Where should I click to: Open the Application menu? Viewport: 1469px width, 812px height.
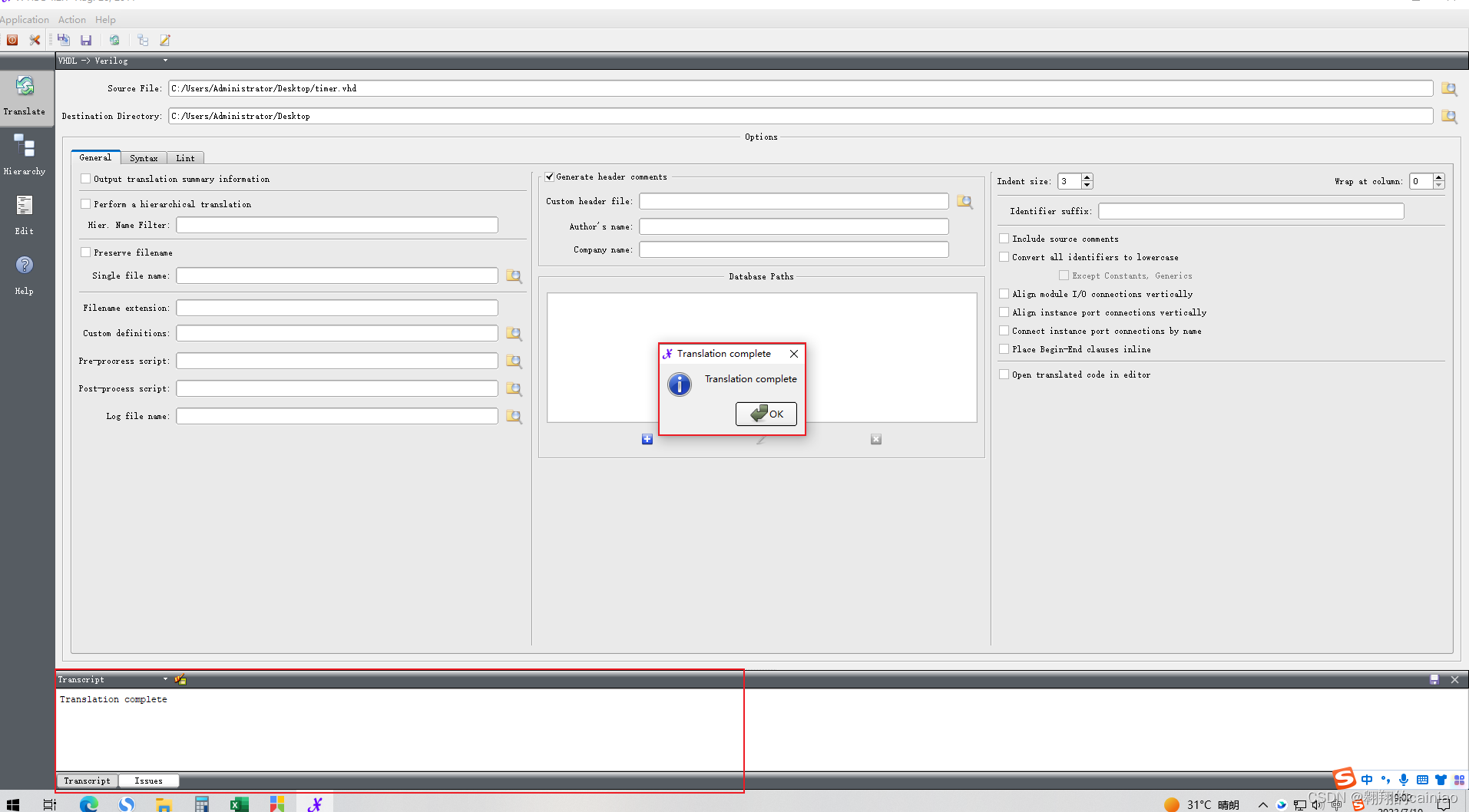[x=25, y=20]
